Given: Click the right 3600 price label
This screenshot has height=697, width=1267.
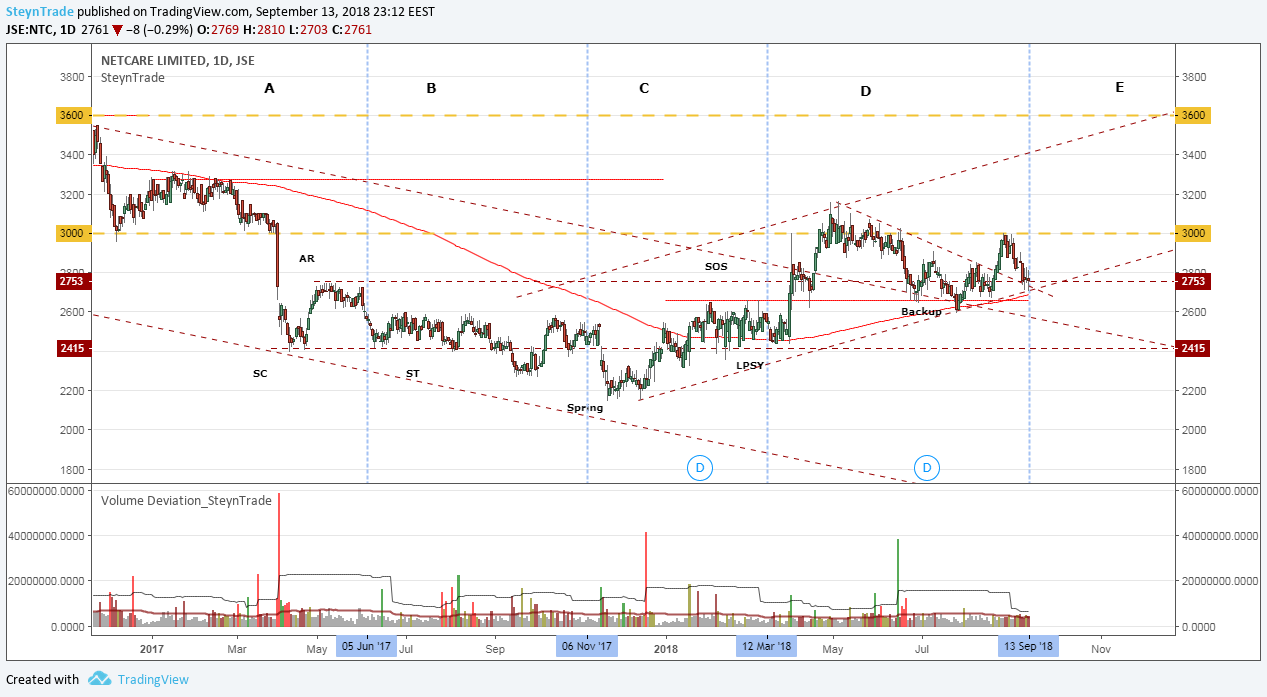Looking at the screenshot, I should tap(1194, 115).
